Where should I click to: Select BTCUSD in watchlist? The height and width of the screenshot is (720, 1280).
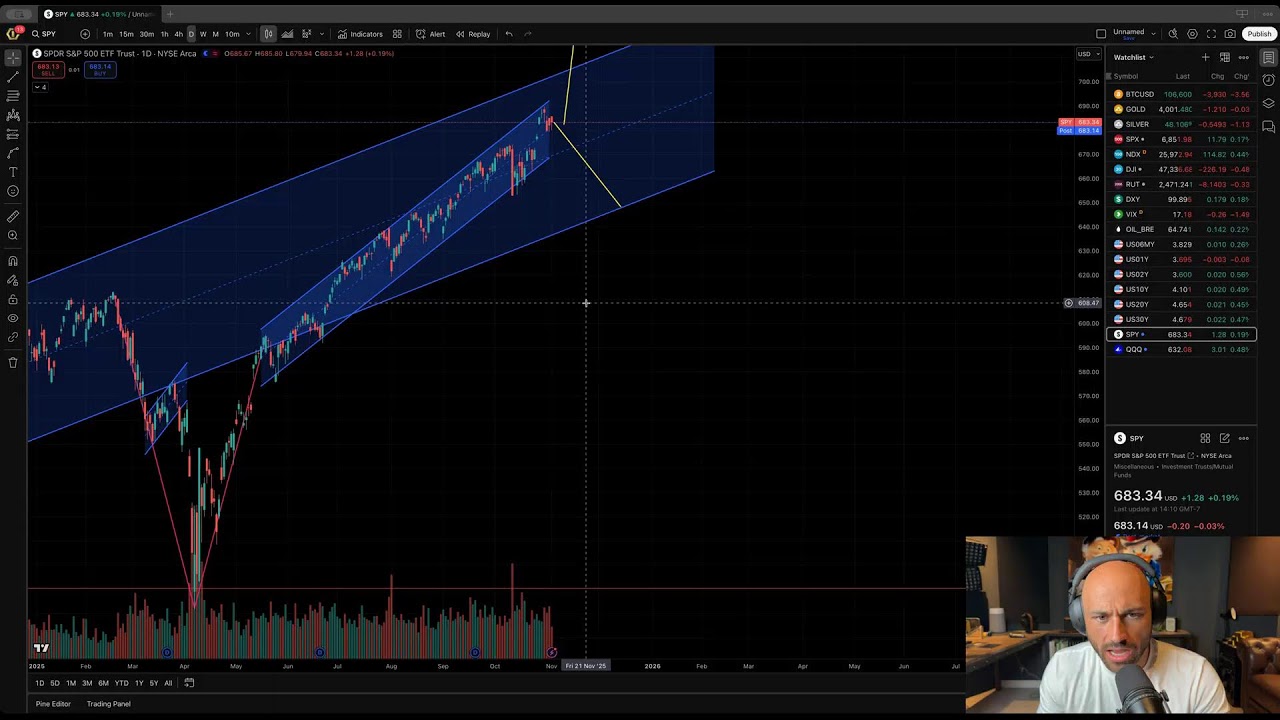click(x=1181, y=94)
